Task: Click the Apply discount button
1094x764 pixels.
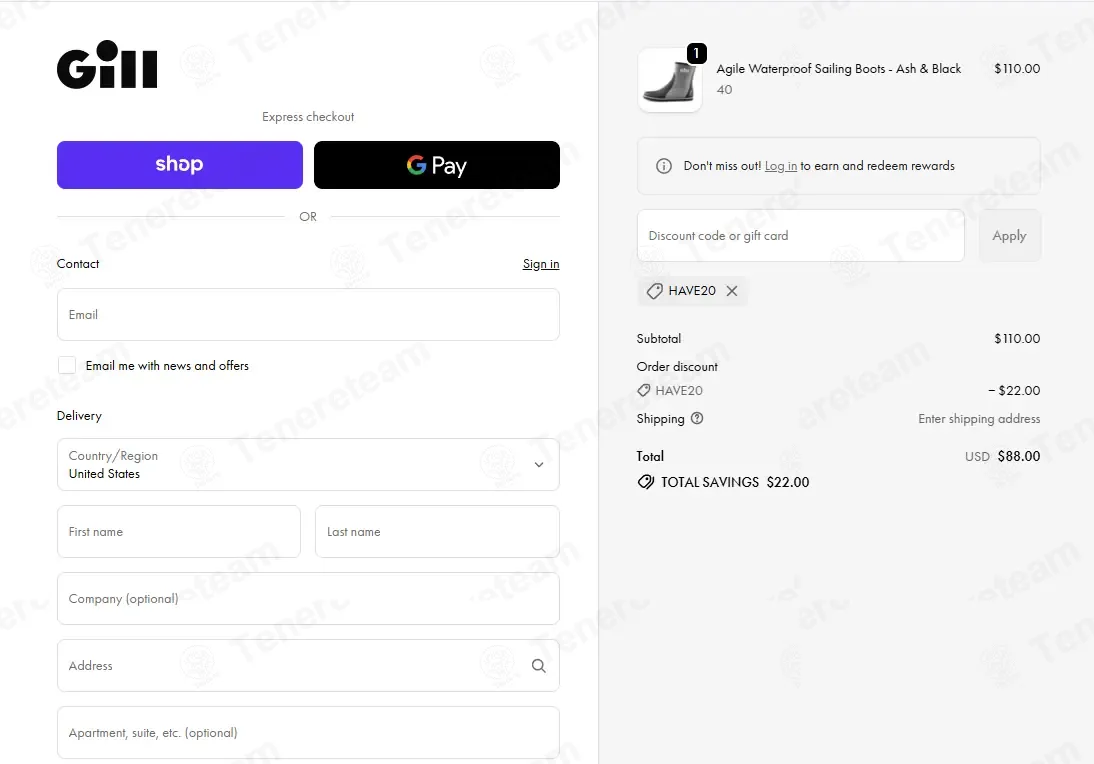Action: pyautogui.click(x=1010, y=236)
